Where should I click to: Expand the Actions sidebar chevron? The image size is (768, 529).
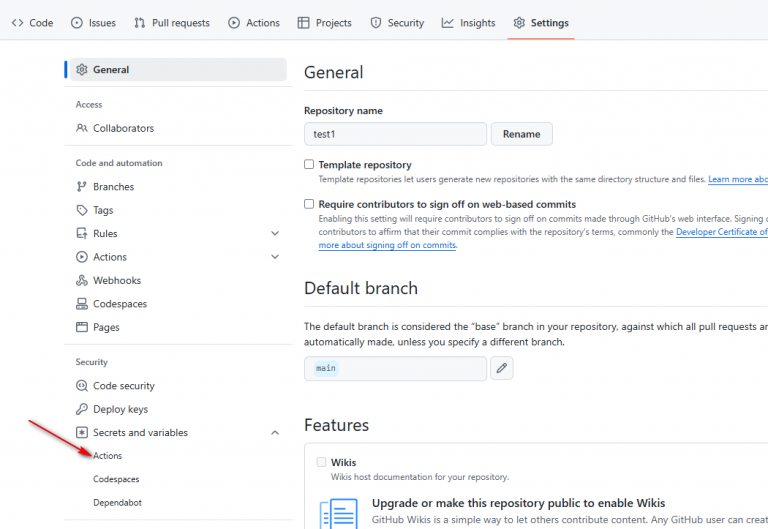pyautogui.click(x=275, y=257)
